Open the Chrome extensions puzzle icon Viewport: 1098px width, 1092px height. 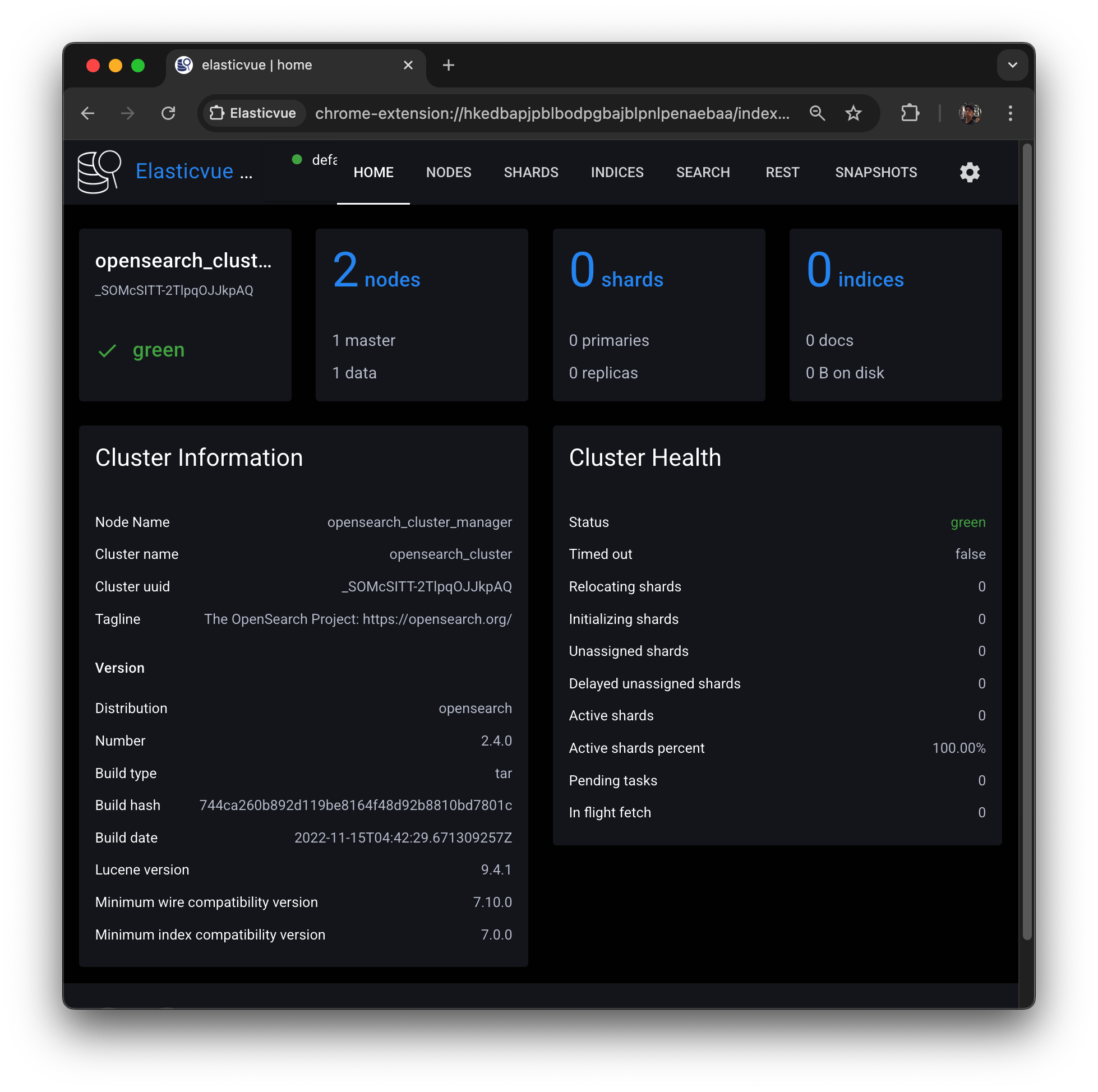(x=910, y=114)
